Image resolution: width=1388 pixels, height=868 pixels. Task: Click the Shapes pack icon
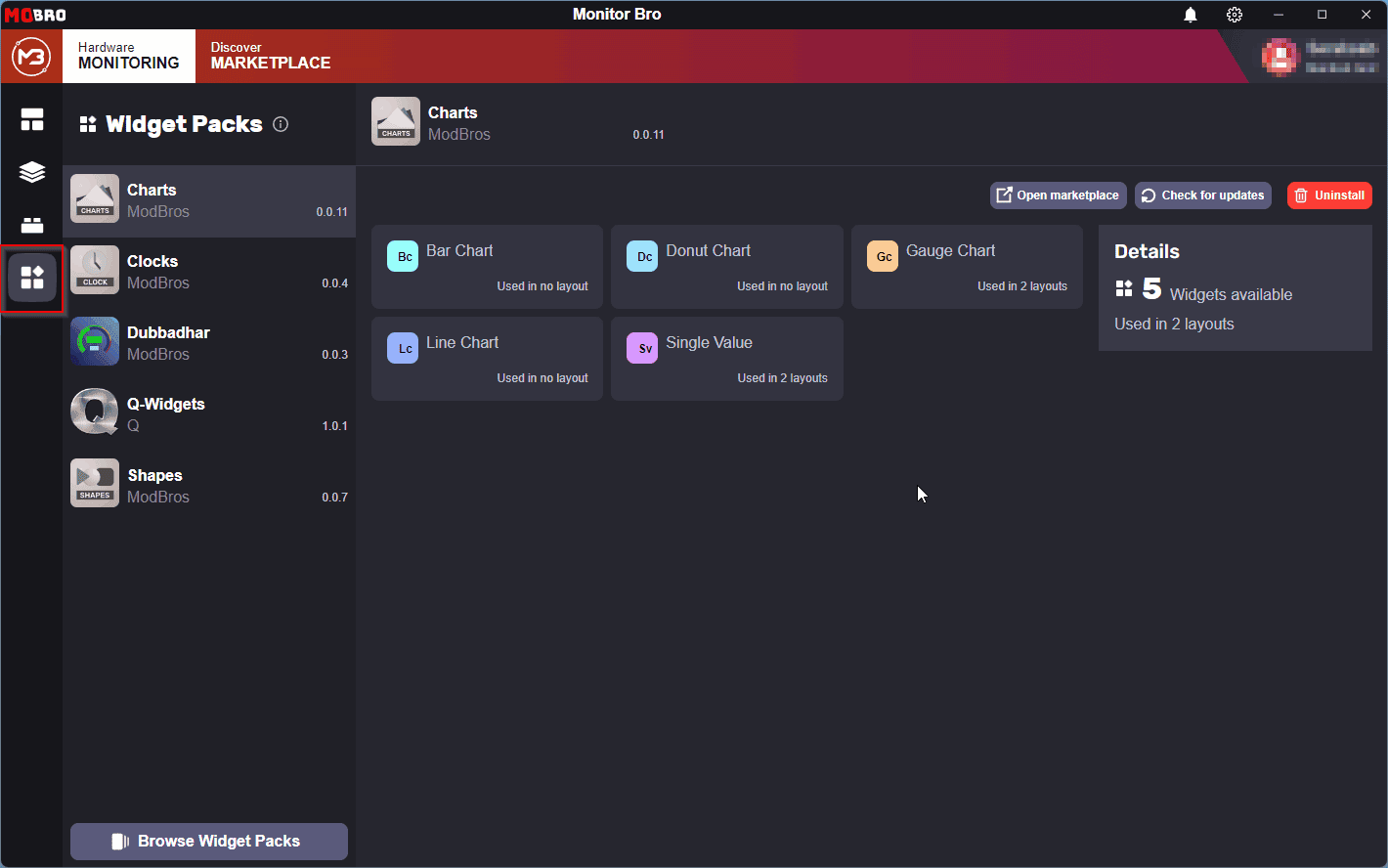(95, 483)
